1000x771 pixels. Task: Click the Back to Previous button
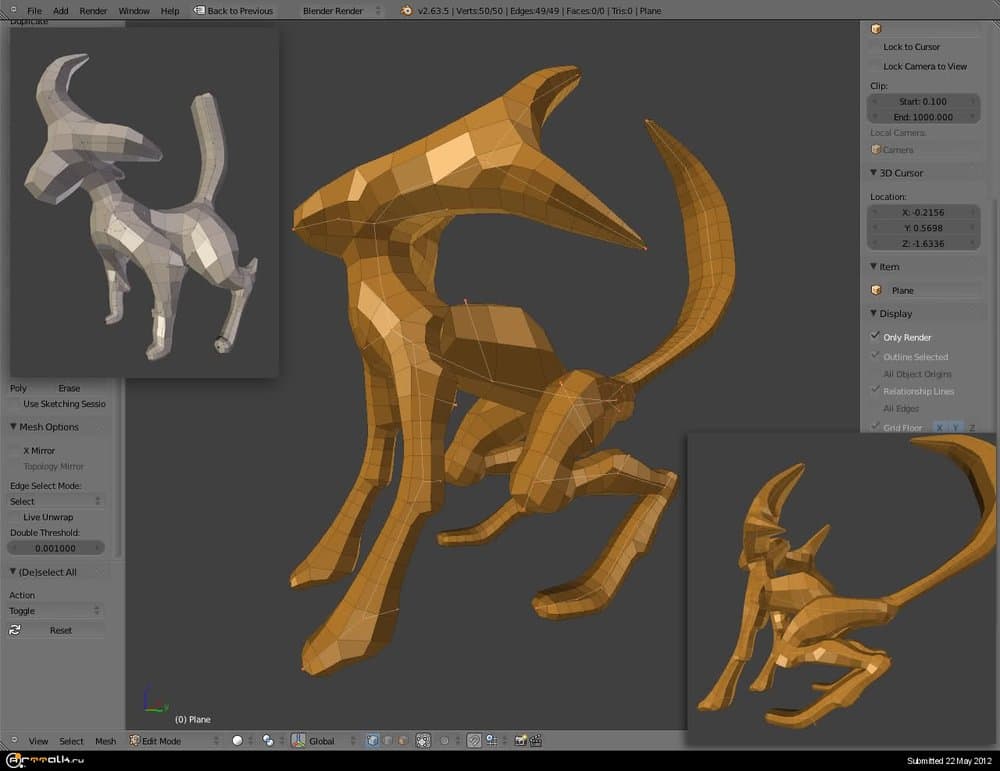(x=233, y=11)
